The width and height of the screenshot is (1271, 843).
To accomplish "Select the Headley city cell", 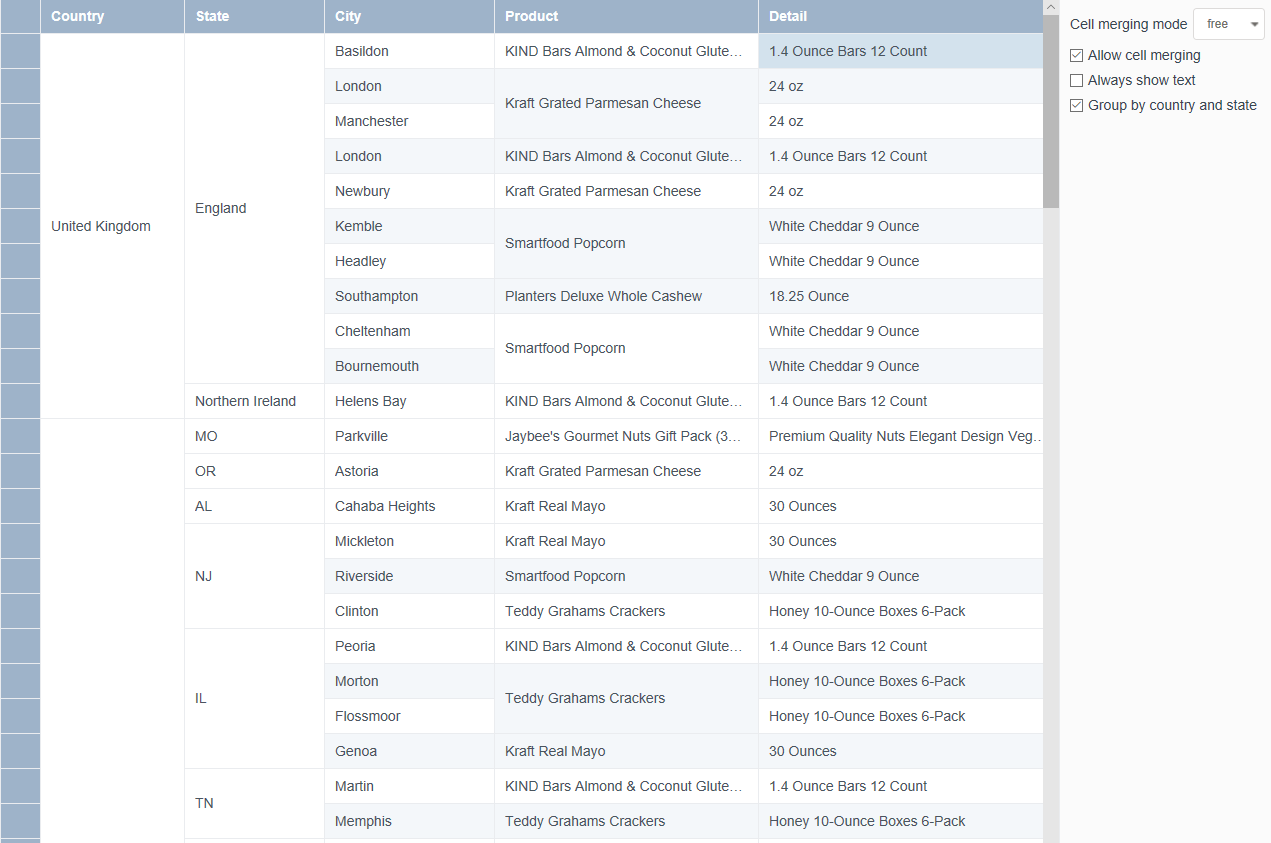I will point(409,261).
